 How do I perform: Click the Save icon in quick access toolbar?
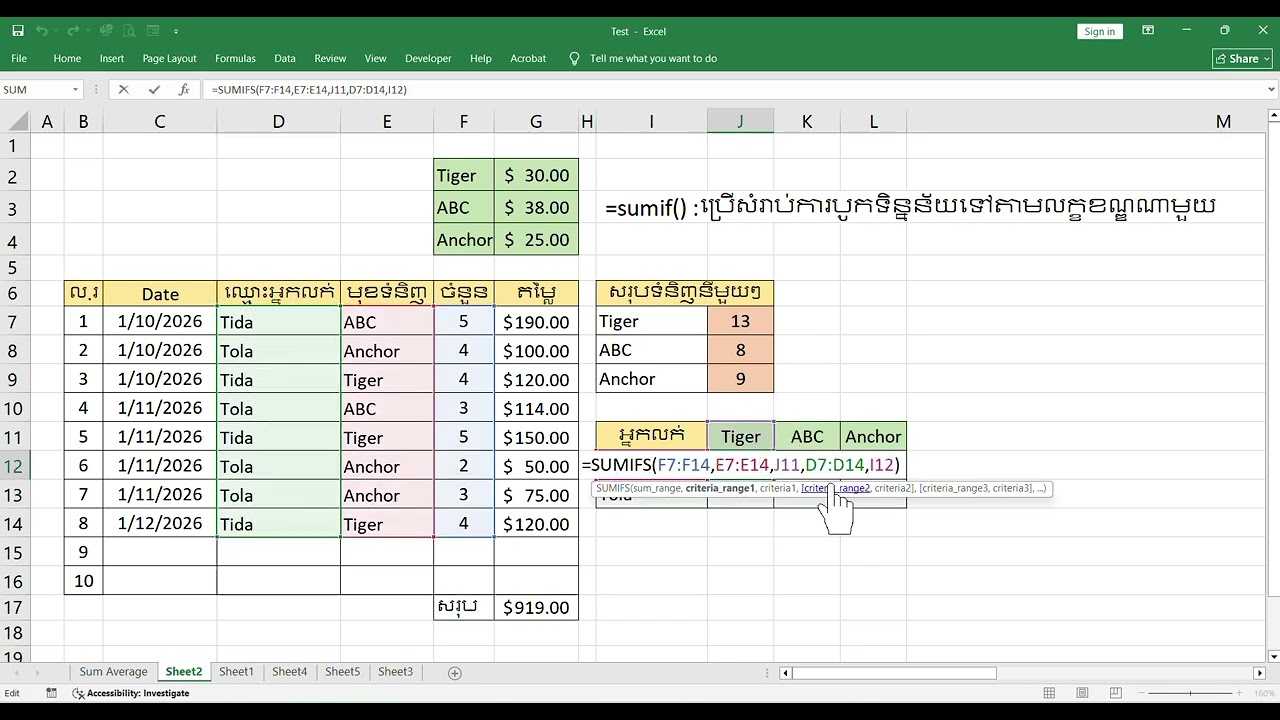[x=18, y=31]
